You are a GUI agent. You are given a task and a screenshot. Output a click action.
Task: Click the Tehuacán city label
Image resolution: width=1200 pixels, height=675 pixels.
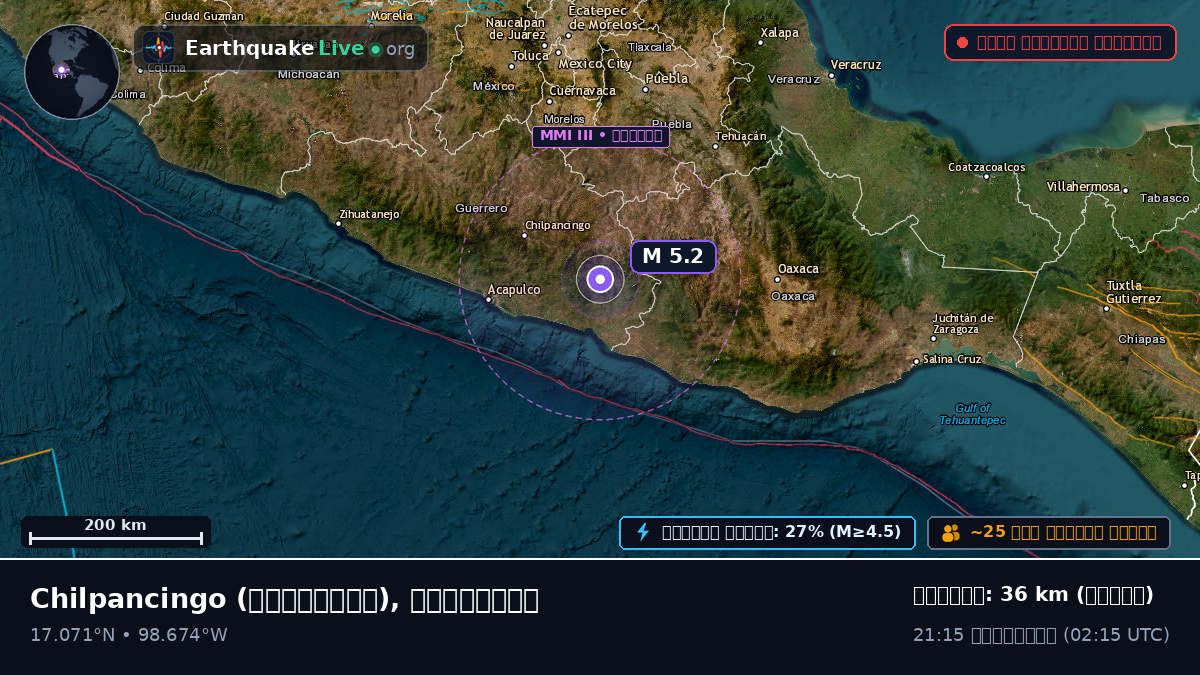click(740, 136)
